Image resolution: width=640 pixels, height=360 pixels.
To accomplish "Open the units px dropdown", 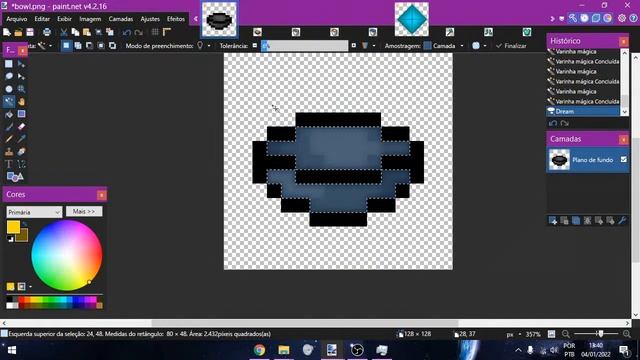I will coord(520,334).
